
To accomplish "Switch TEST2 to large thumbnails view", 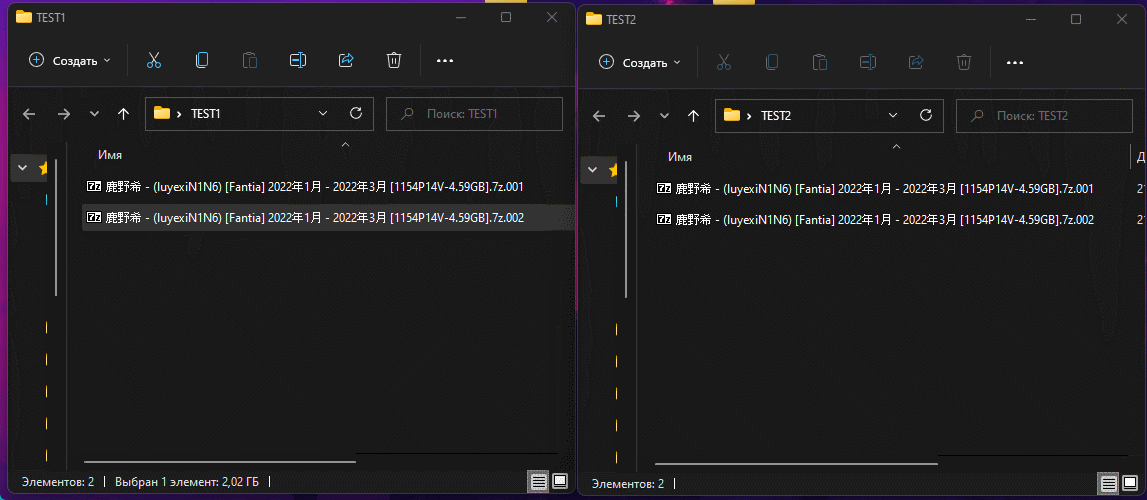I will point(1129,483).
